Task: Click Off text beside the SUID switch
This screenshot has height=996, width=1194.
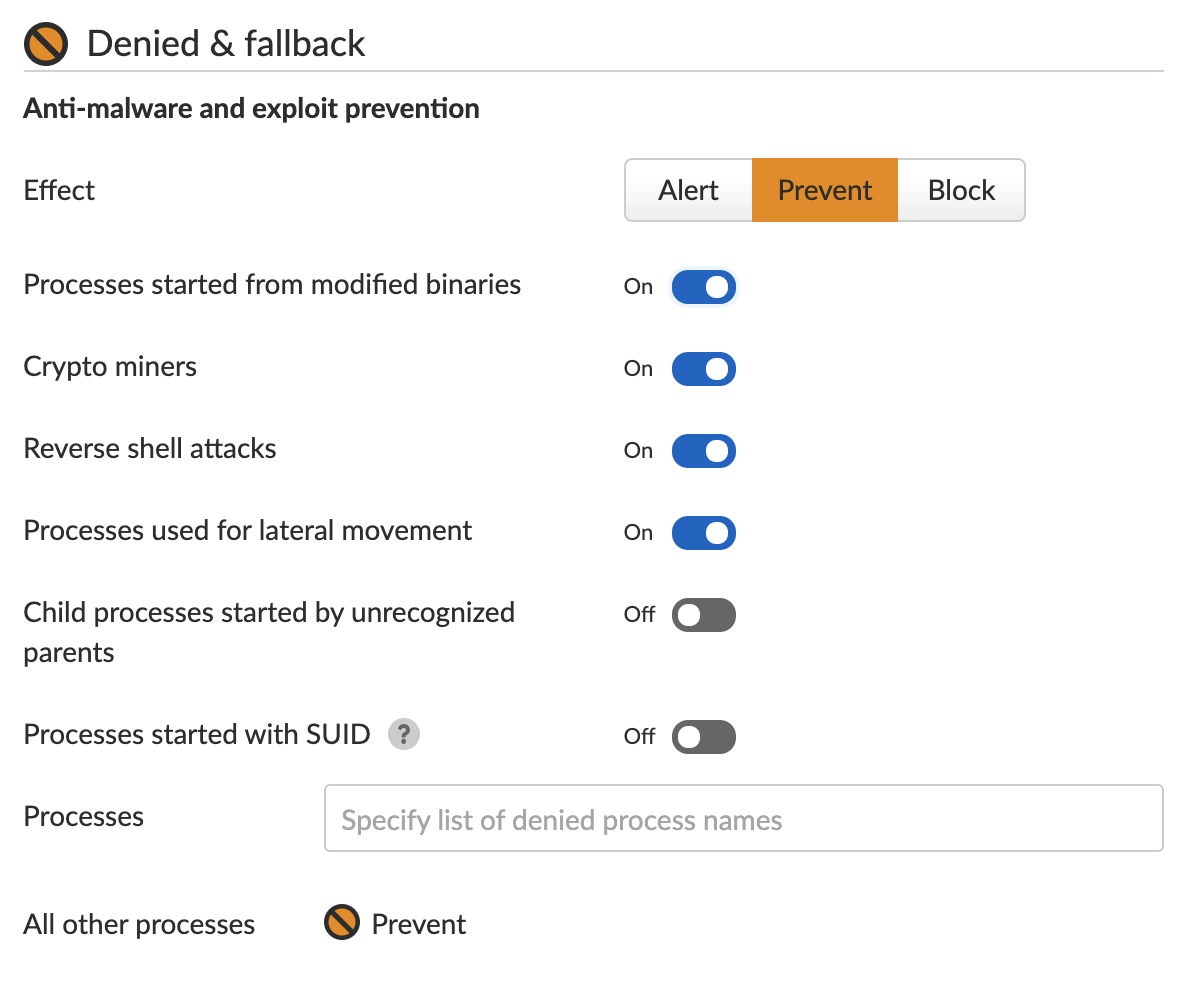Action: (x=639, y=737)
